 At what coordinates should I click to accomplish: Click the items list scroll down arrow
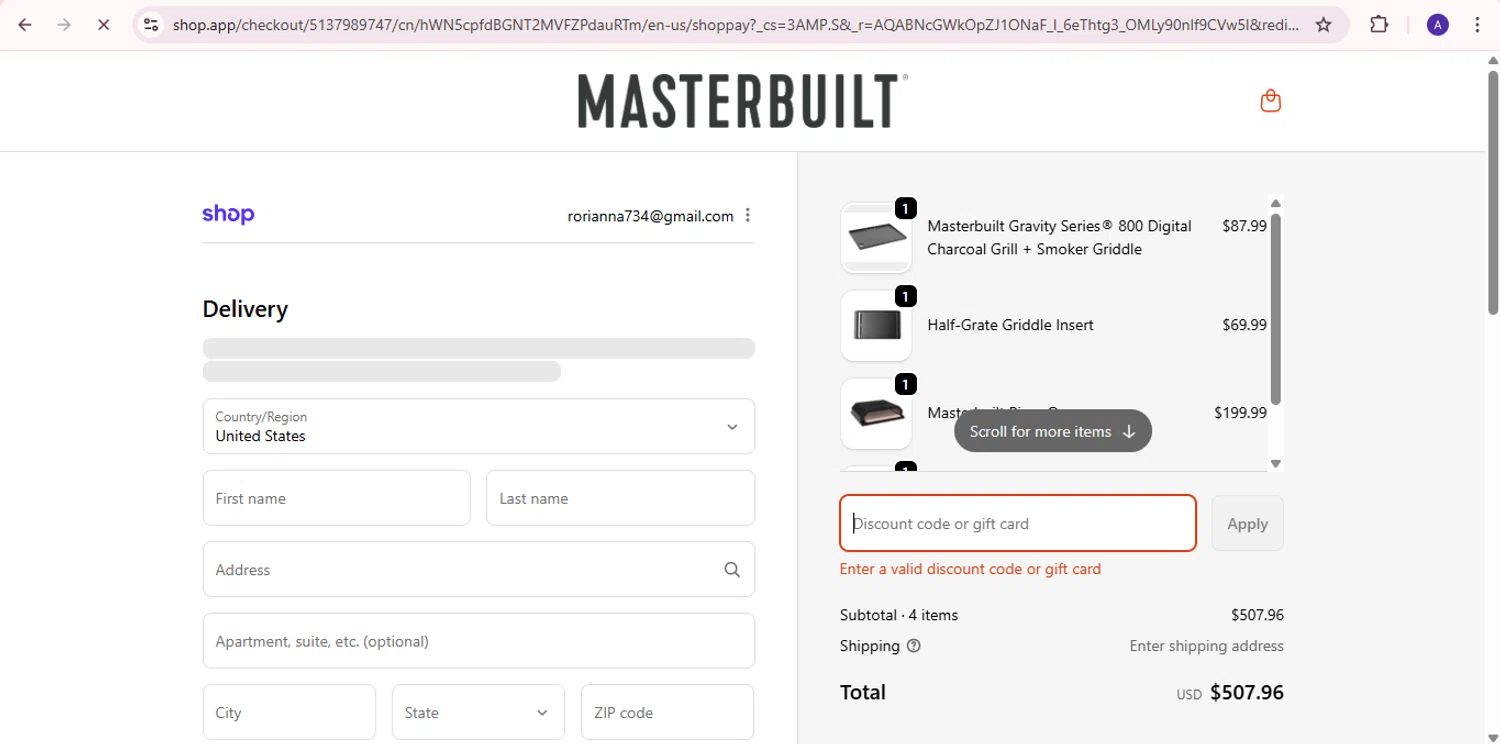tap(1275, 463)
